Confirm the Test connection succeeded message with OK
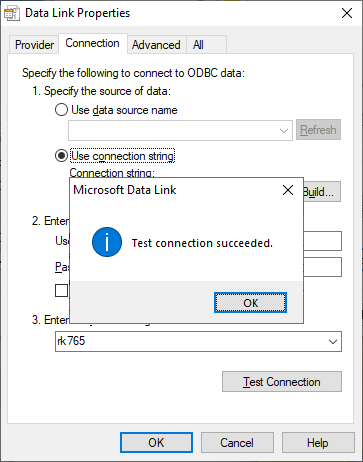The height and width of the screenshot is (462, 363). [250, 303]
